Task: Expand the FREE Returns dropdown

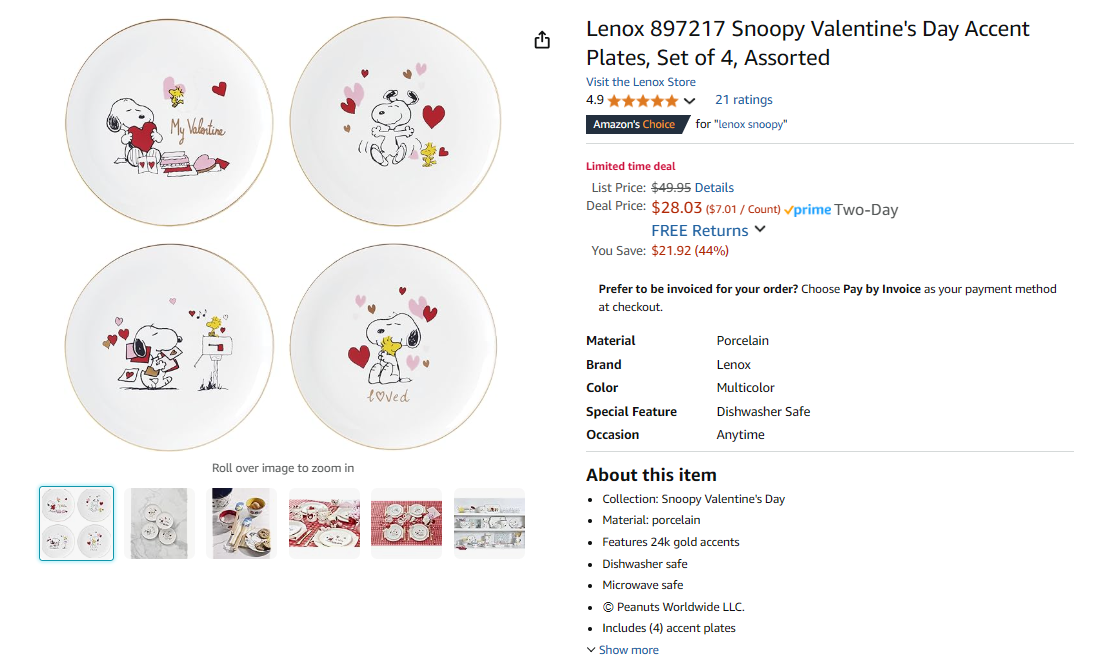Action: pos(760,230)
